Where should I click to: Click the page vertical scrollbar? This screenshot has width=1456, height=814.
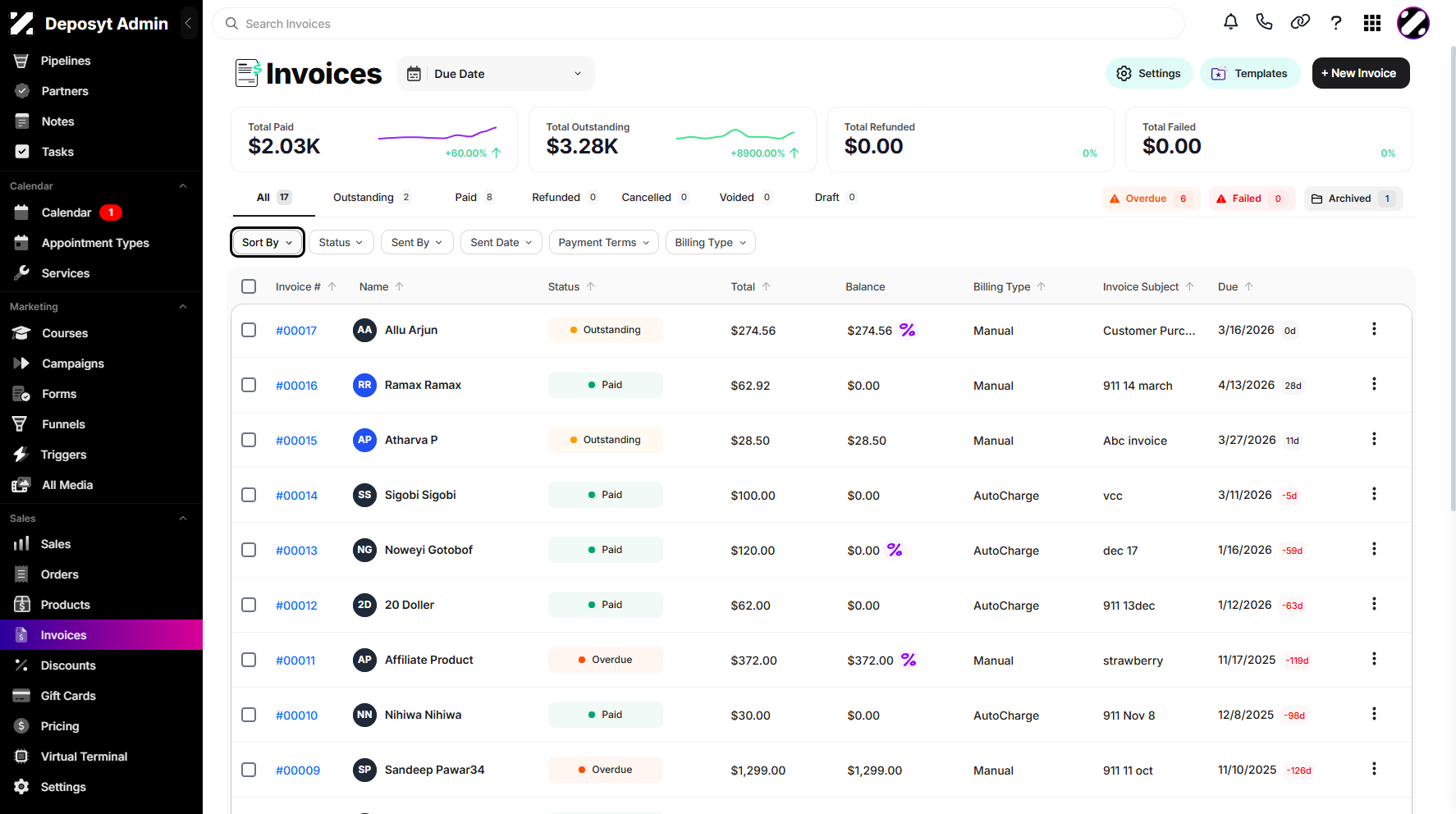(1451, 279)
